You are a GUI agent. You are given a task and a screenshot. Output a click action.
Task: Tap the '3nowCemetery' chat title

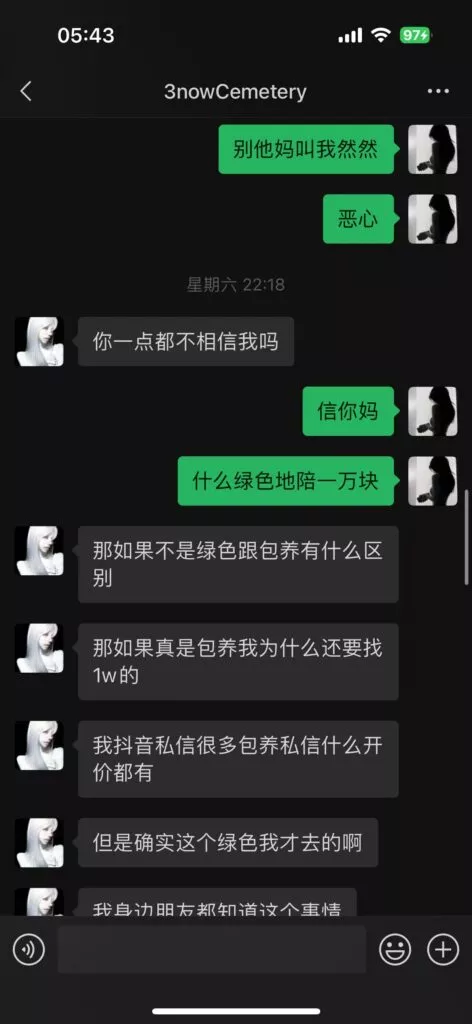(235, 92)
